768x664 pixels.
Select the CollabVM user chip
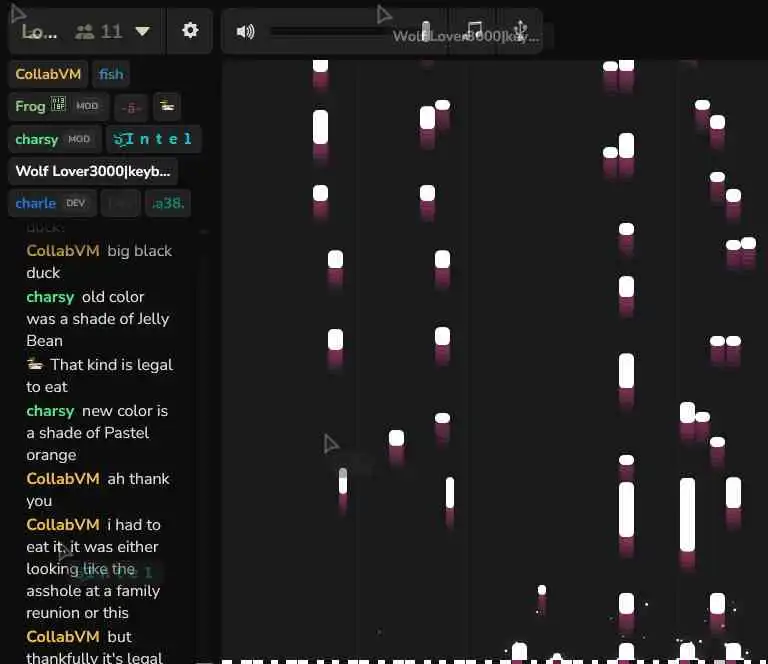(48, 74)
